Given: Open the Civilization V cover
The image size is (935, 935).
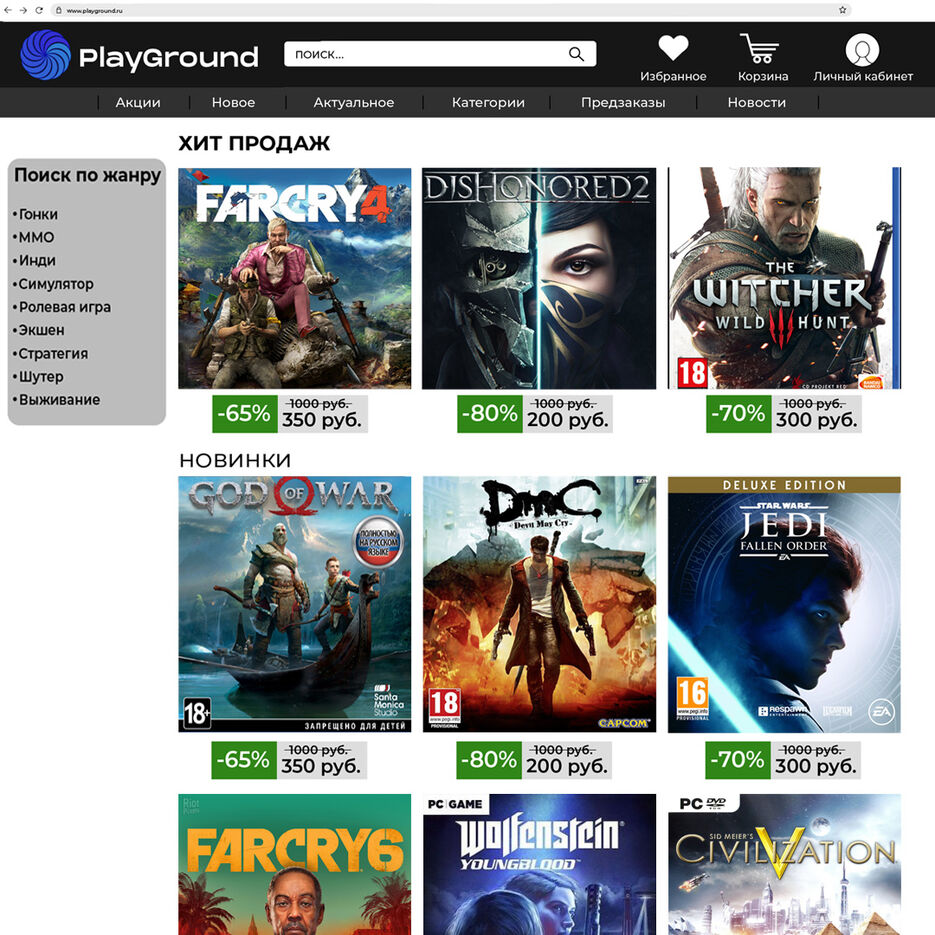Looking at the screenshot, I should coord(784,865).
